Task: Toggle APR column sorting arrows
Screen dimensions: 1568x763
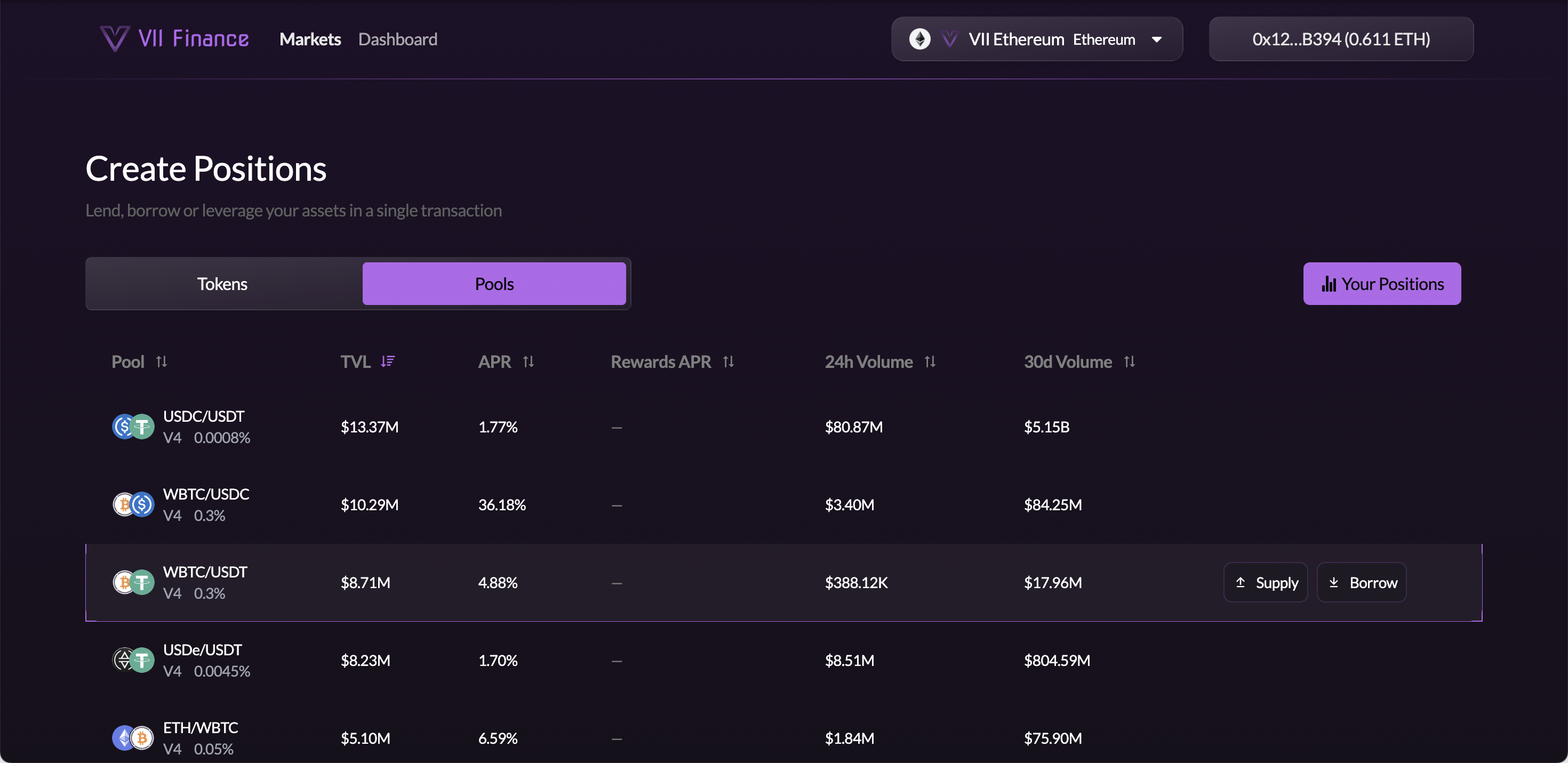Action: click(x=529, y=361)
